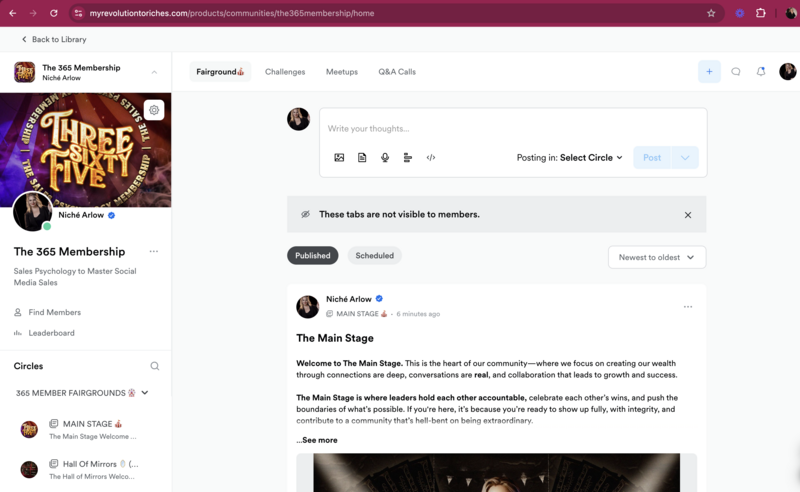Click the blue plus create button

point(709,72)
